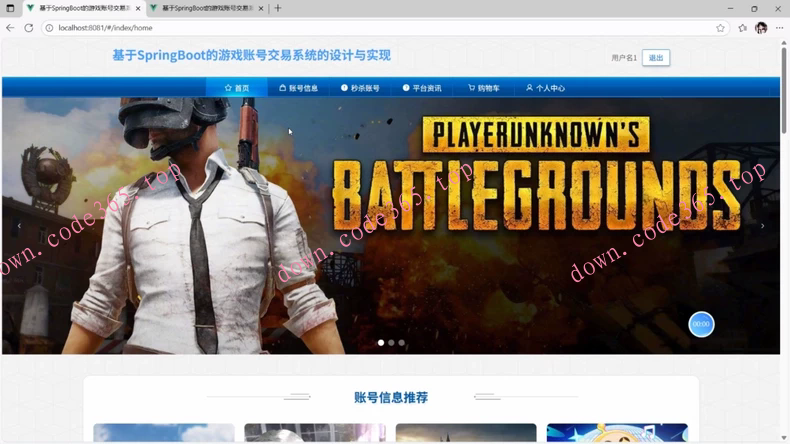Open tab actions menu icon

(10, 8)
